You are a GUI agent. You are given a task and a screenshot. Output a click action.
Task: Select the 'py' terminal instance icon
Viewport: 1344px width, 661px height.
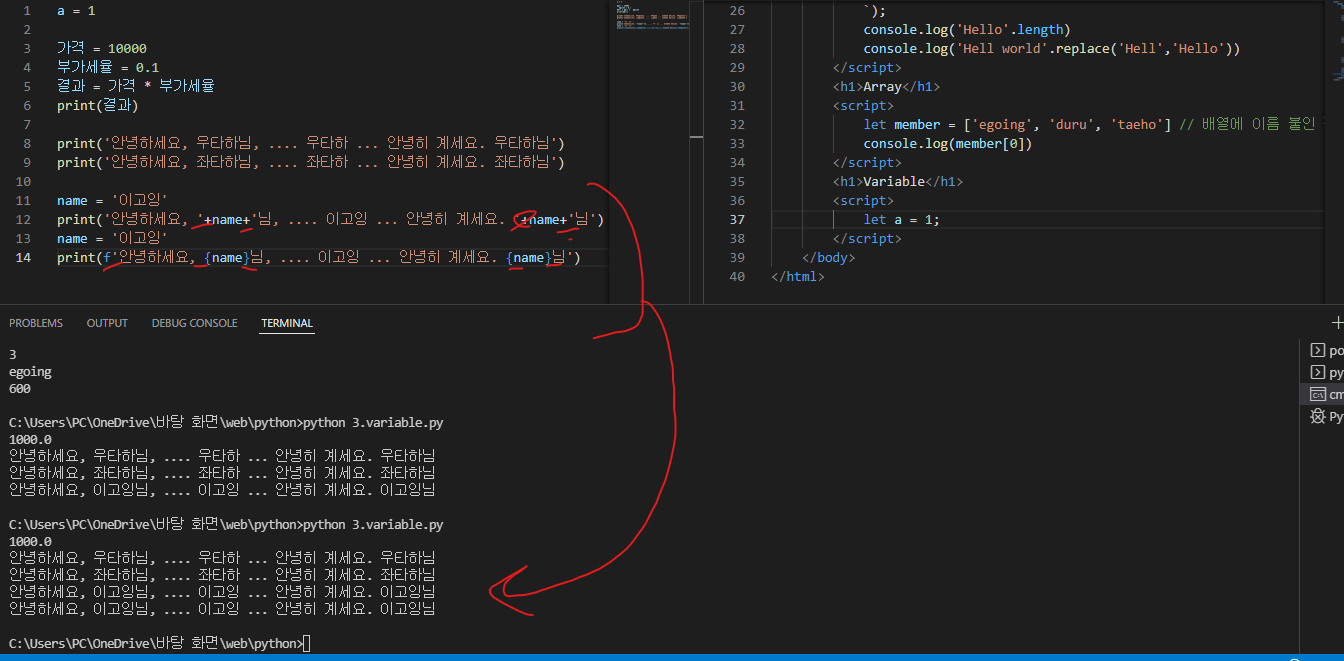pyautogui.click(x=1318, y=372)
